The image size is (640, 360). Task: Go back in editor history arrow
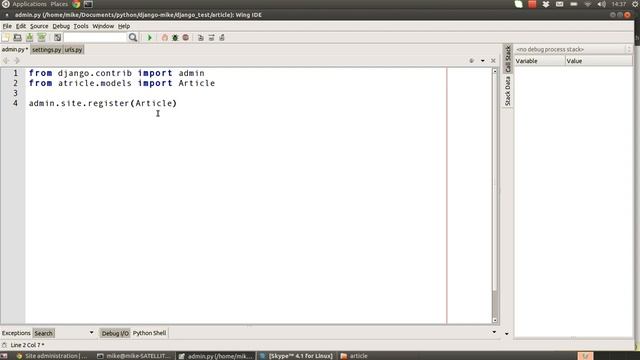click(x=6, y=60)
